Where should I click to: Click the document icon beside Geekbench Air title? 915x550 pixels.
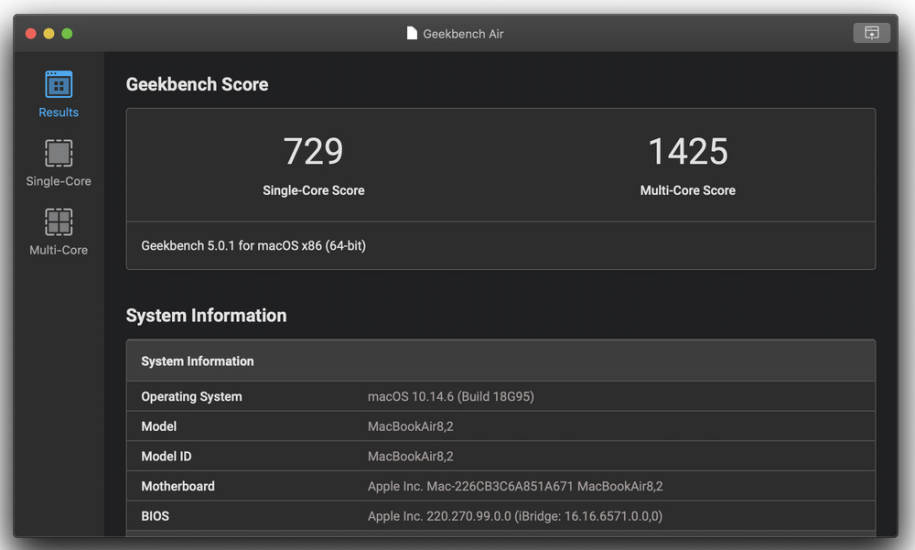(x=411, y=33)
